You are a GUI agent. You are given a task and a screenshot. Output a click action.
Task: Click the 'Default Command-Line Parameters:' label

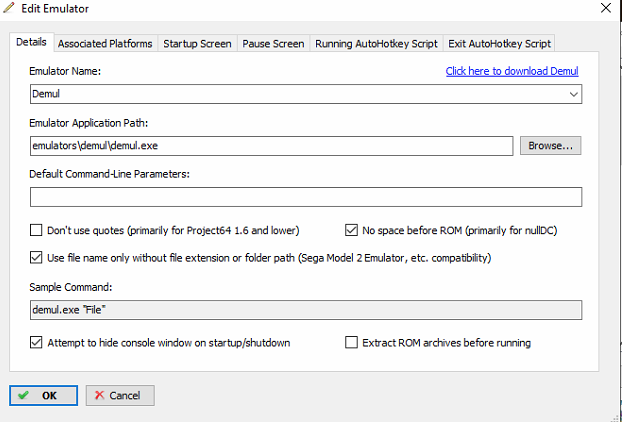[109, 174]
